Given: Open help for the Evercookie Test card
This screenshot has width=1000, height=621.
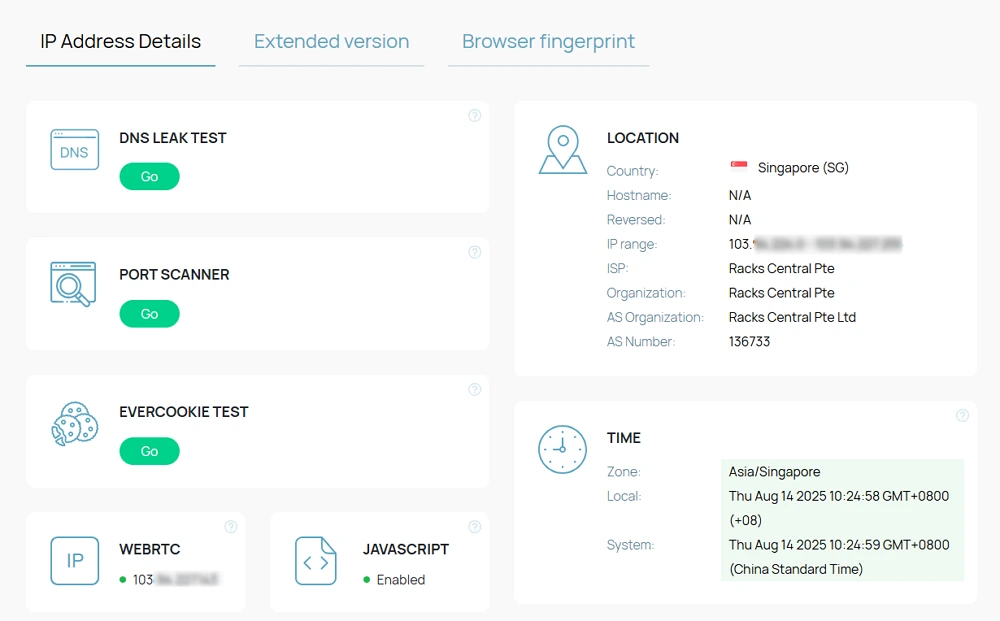Looking at the screenshot, I should 474,390.
